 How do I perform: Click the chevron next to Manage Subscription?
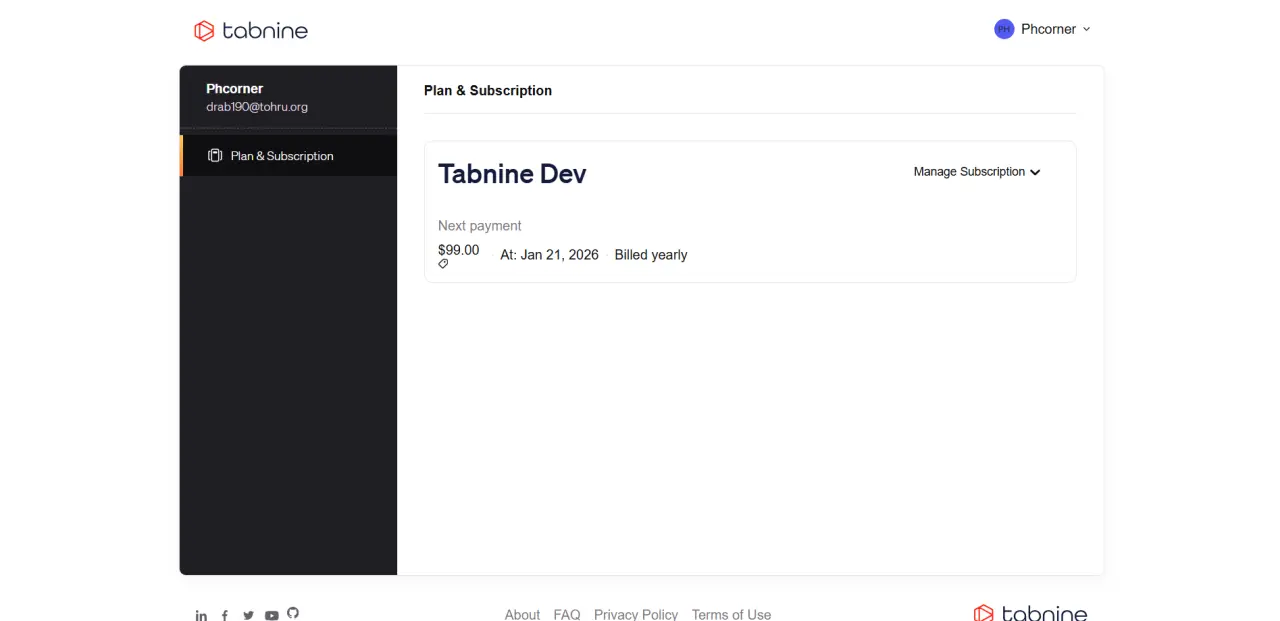[1035, 172]
